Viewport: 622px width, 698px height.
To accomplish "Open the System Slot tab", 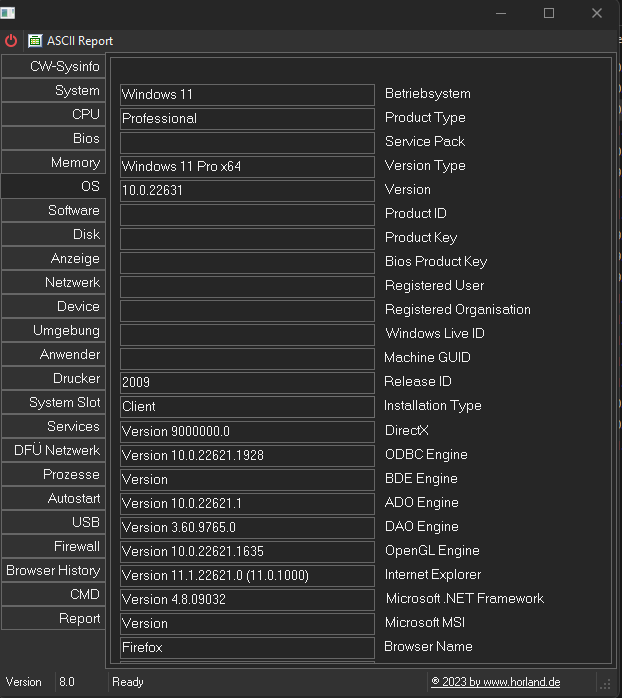I will click(53, 402).
